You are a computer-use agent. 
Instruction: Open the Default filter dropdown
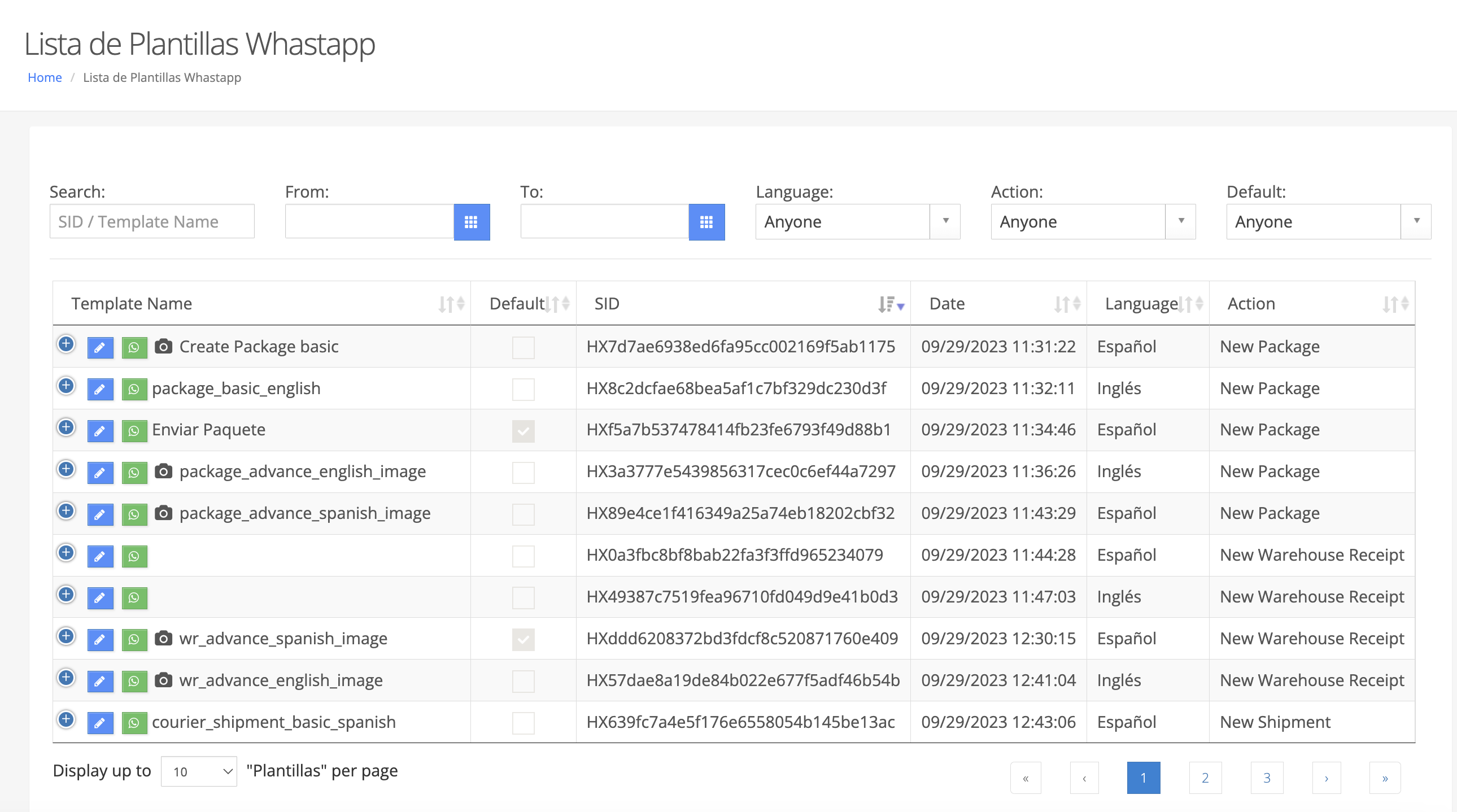(1329, 222)
